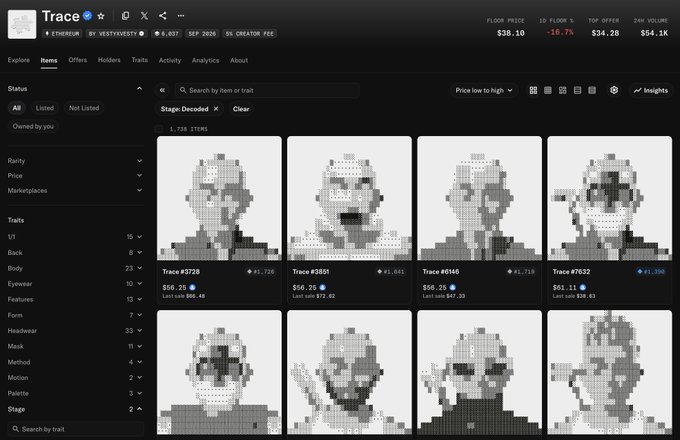
Task: Open the Analytics tab
Action: [205, 60]
